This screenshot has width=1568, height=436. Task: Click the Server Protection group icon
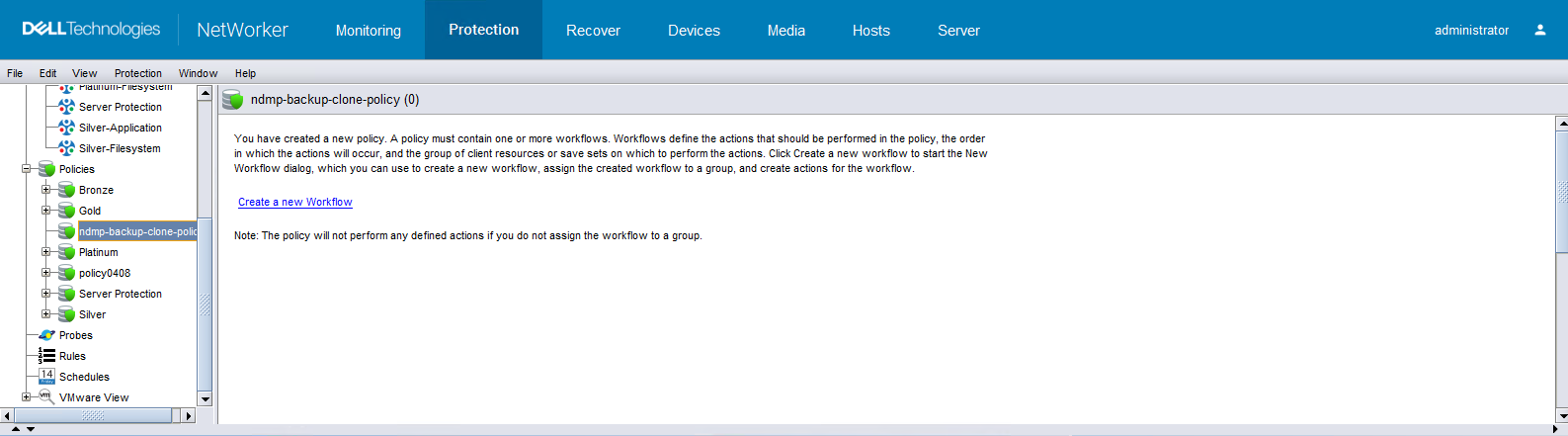pyautogui.click(x=66, y=107)
